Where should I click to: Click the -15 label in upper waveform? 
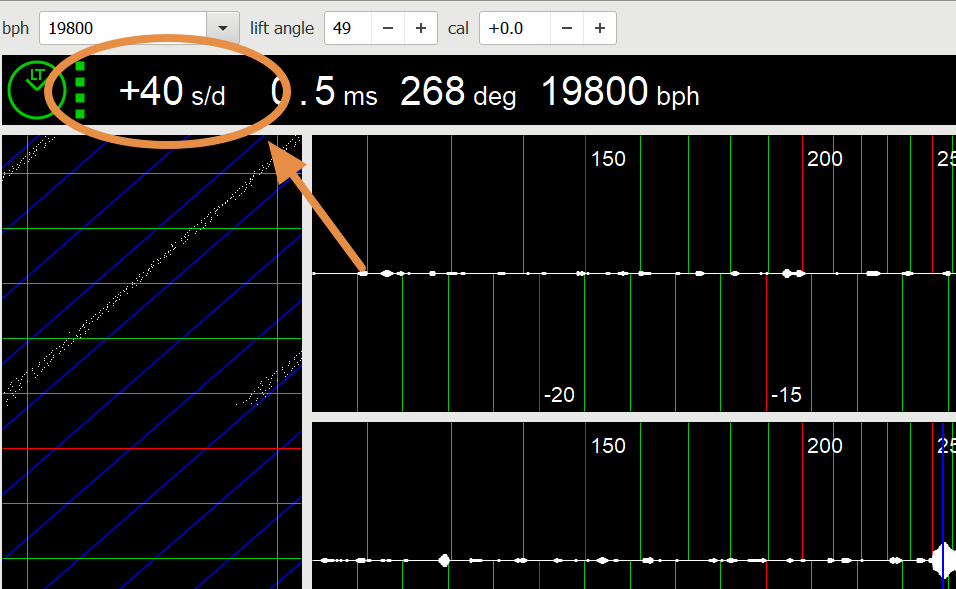point(785,395)
